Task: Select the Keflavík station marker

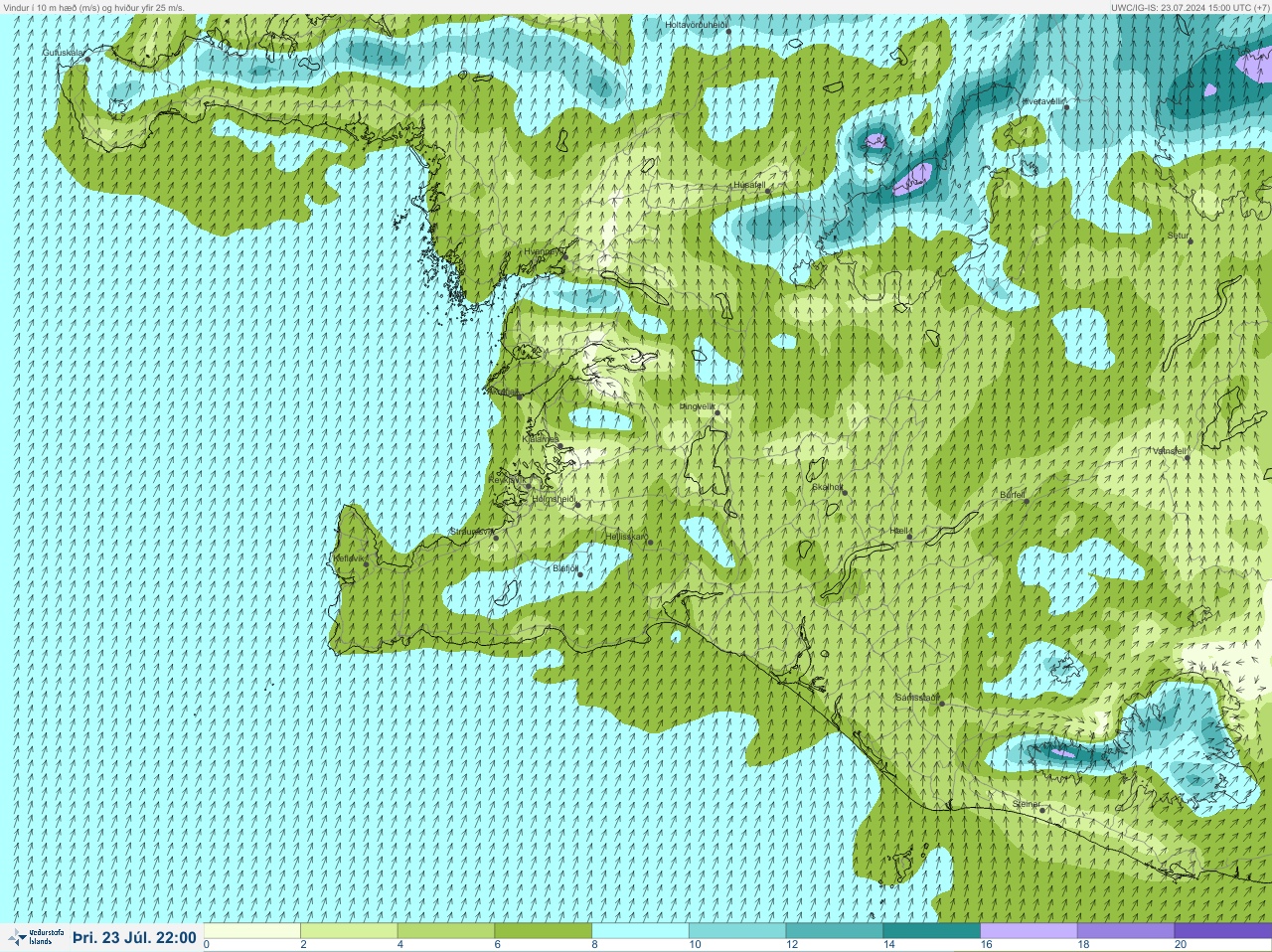Action: pos(366,564)
